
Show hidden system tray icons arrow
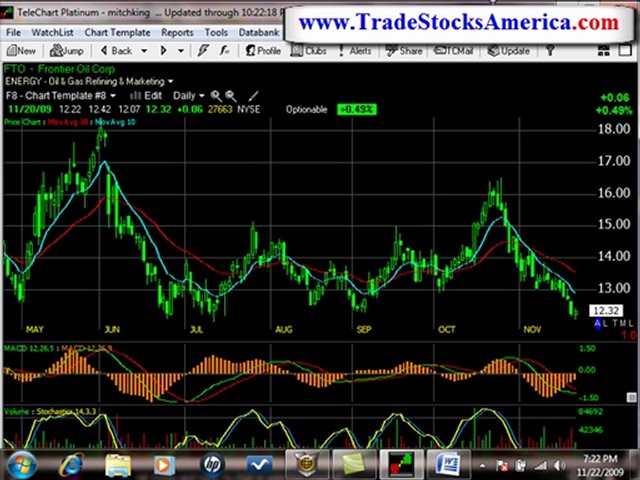[482, 466]
